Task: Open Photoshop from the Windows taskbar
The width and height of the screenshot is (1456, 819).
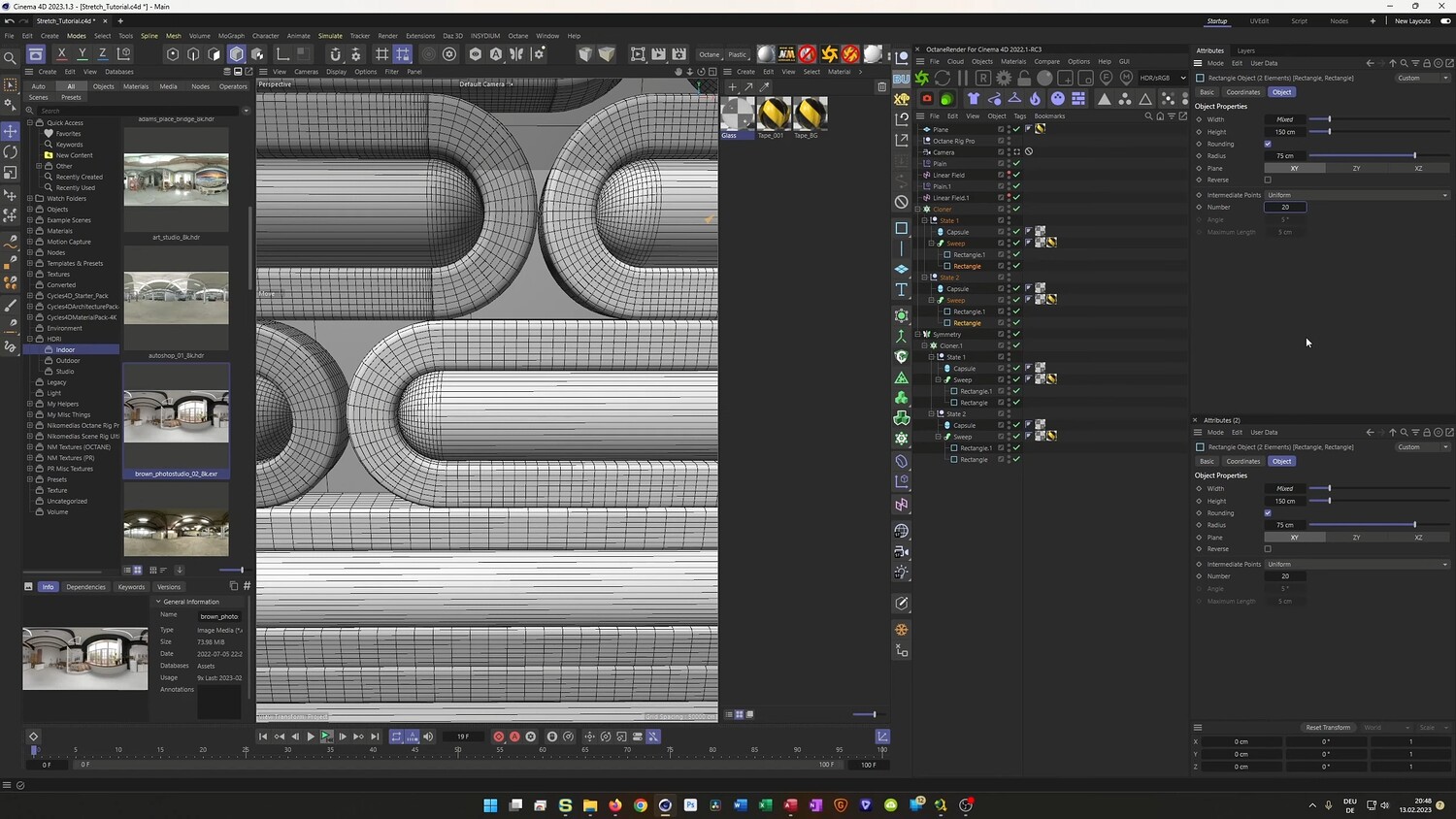Action: (690, 804)
